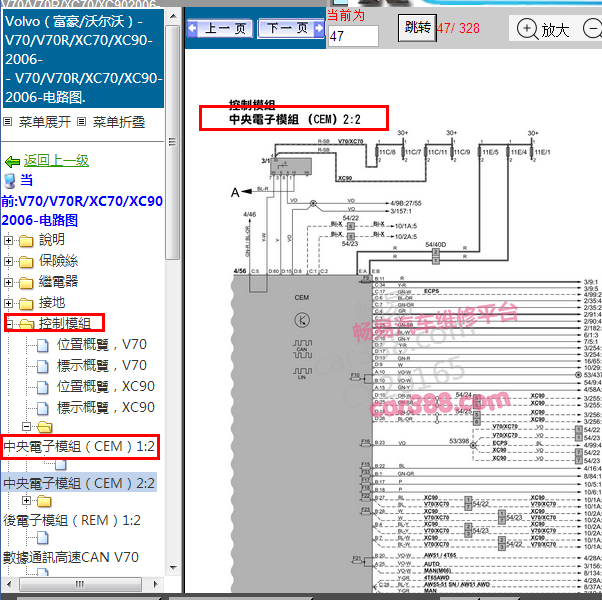This screenshot has width=602, height=600.
Task: Expand the 繼電器 folder
Action: click(8, 282)
